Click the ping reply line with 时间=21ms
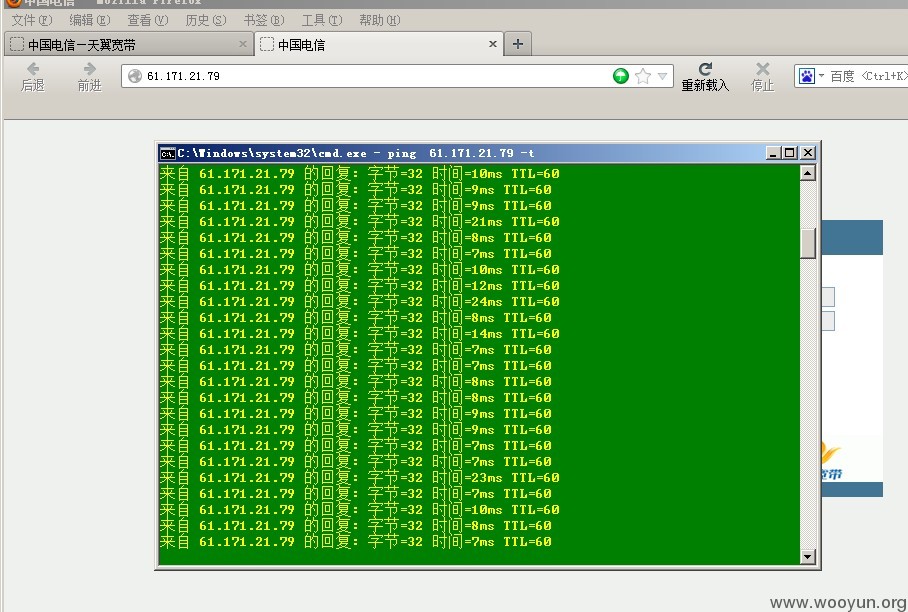The height and width of the screenshot is (612, 908). (360, 222)
